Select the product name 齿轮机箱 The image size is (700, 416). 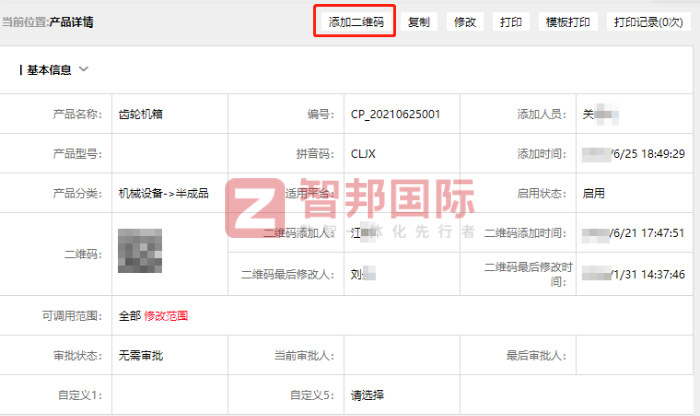coord(141,114)
